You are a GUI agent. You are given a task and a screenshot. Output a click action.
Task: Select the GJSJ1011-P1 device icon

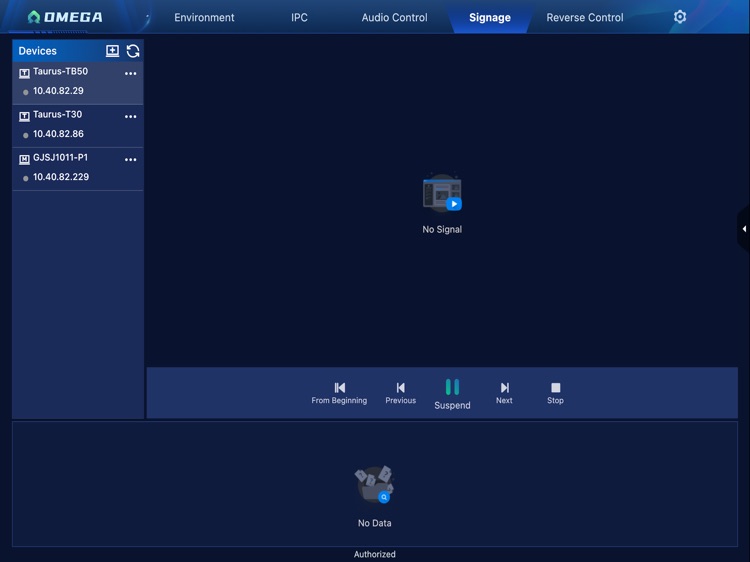pyautogui.click(x=24, y=159)
